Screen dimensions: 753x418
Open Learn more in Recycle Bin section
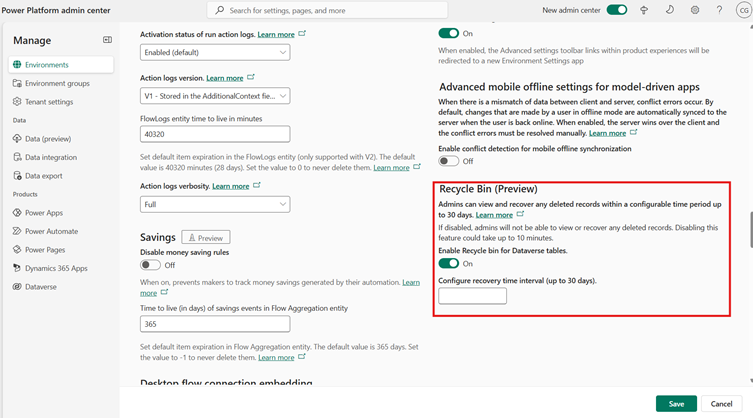pyautogui.click(x=494, y=215)
